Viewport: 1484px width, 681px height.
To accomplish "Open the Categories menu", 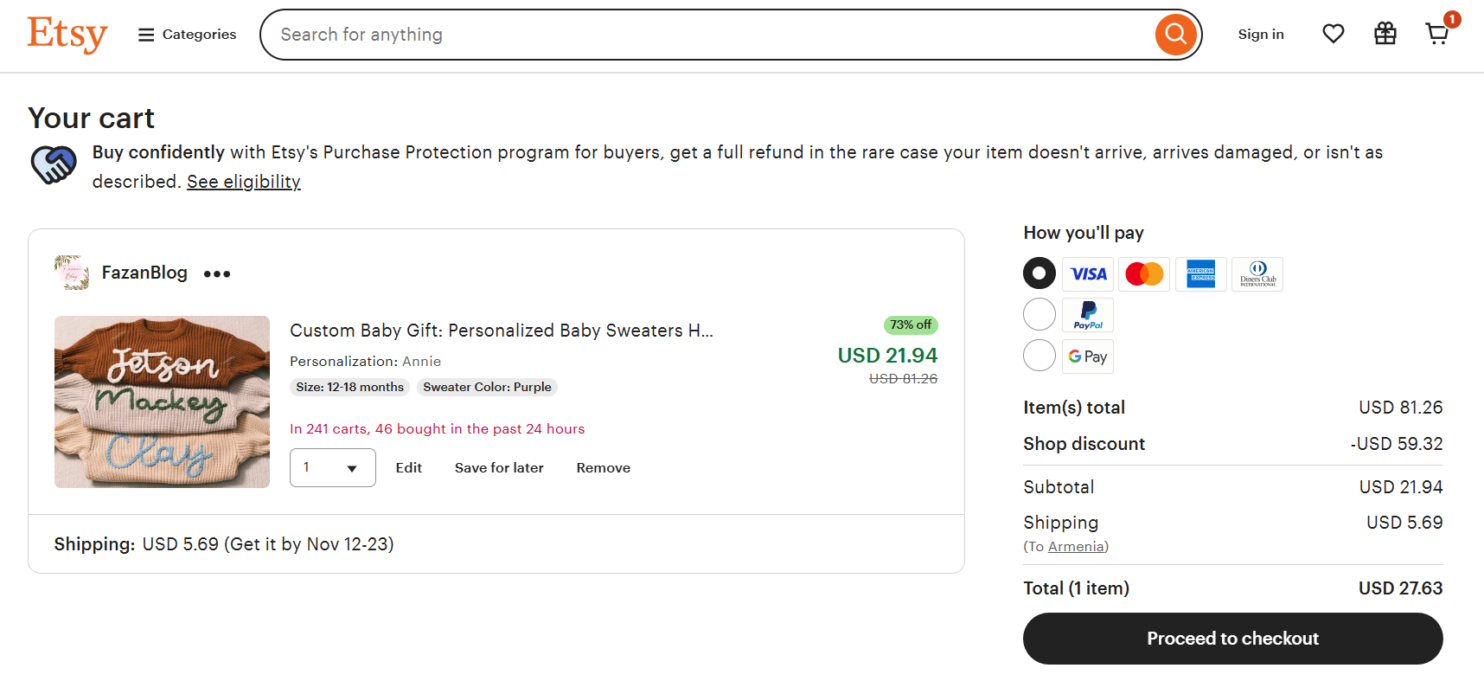I will pos(186,33).
